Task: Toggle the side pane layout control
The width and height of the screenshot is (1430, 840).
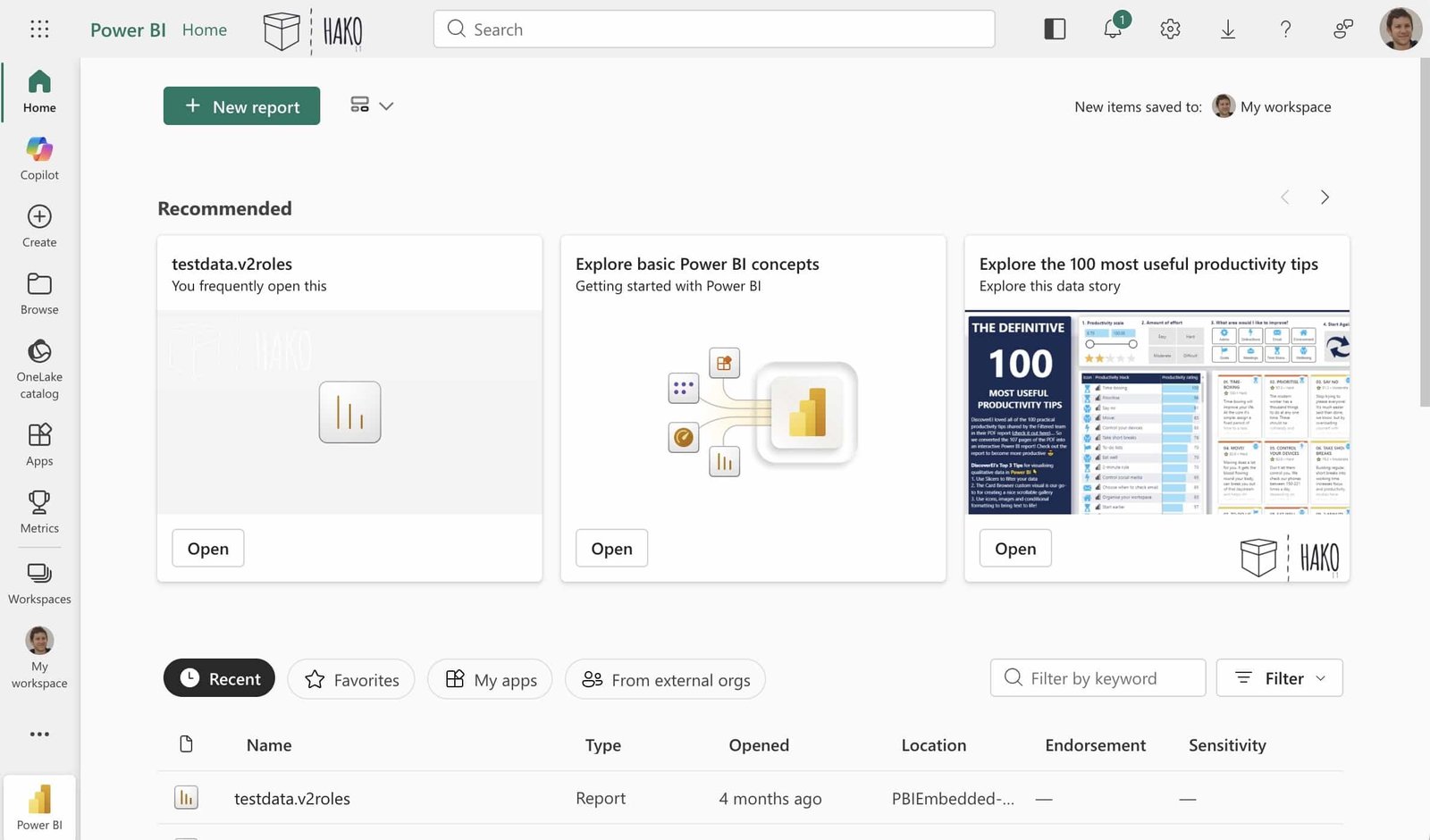Action: (1055, 29)
